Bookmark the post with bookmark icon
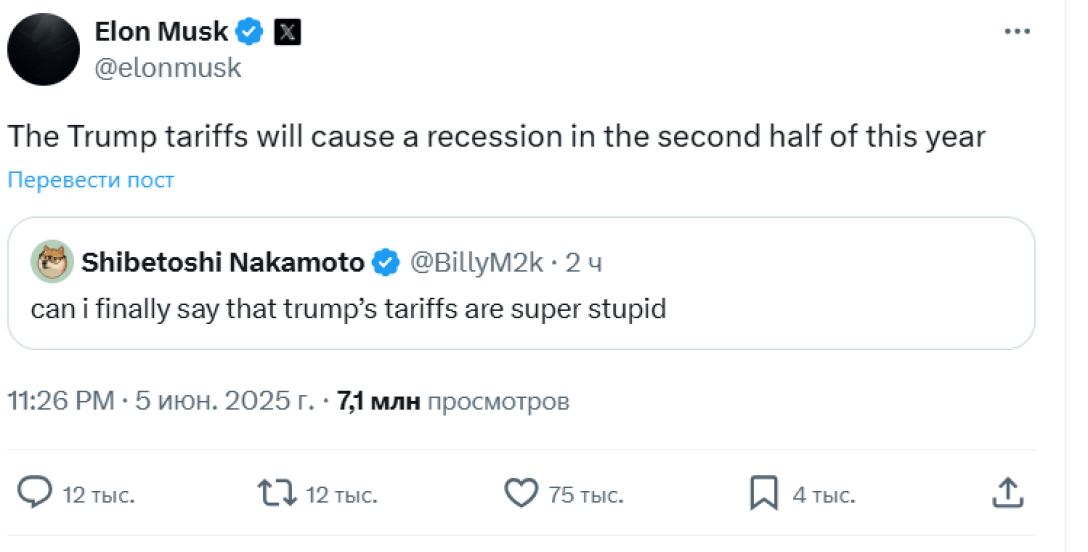1088x552 pixels. click(764, 492)
